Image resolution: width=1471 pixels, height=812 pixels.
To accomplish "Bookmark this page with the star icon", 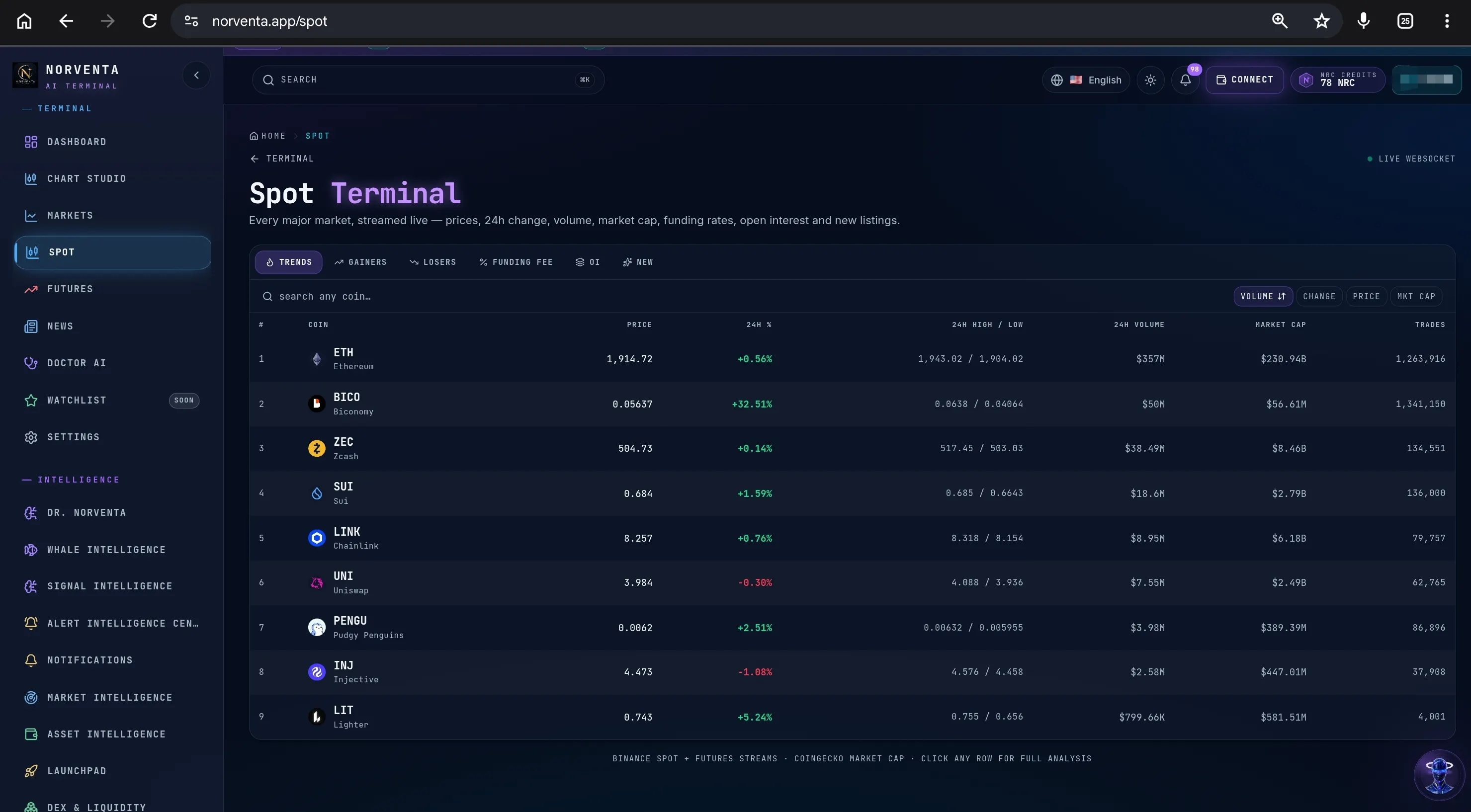I will click(1321, 21).
